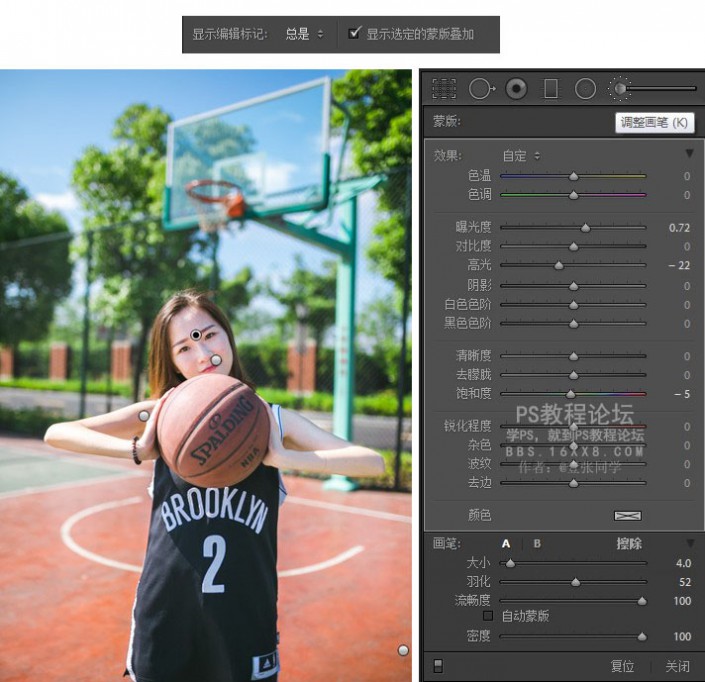705x682 pixels.
Task: Open the 显示编辑标记 总是 dropdown
Action: click(304, 34)
